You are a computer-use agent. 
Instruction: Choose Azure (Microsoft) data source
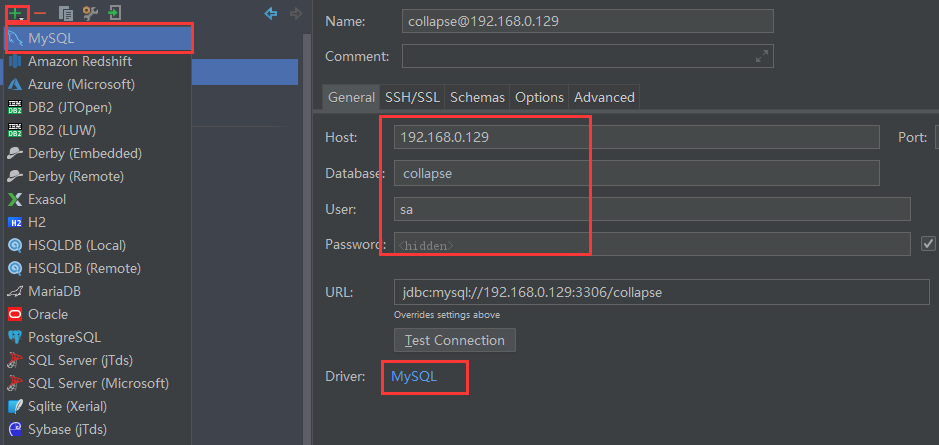point(98,84)
